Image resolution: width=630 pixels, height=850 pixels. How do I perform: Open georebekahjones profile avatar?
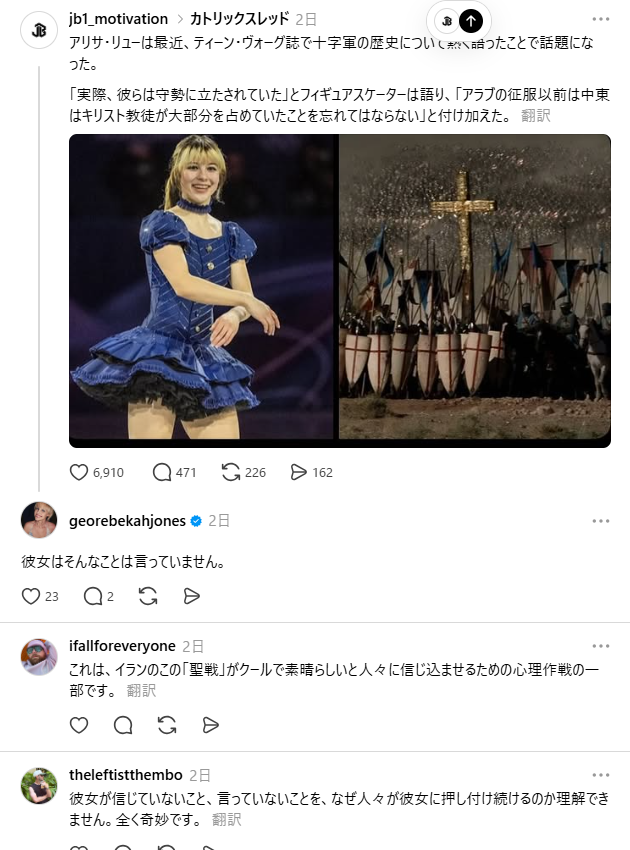[x=39, y=520]
